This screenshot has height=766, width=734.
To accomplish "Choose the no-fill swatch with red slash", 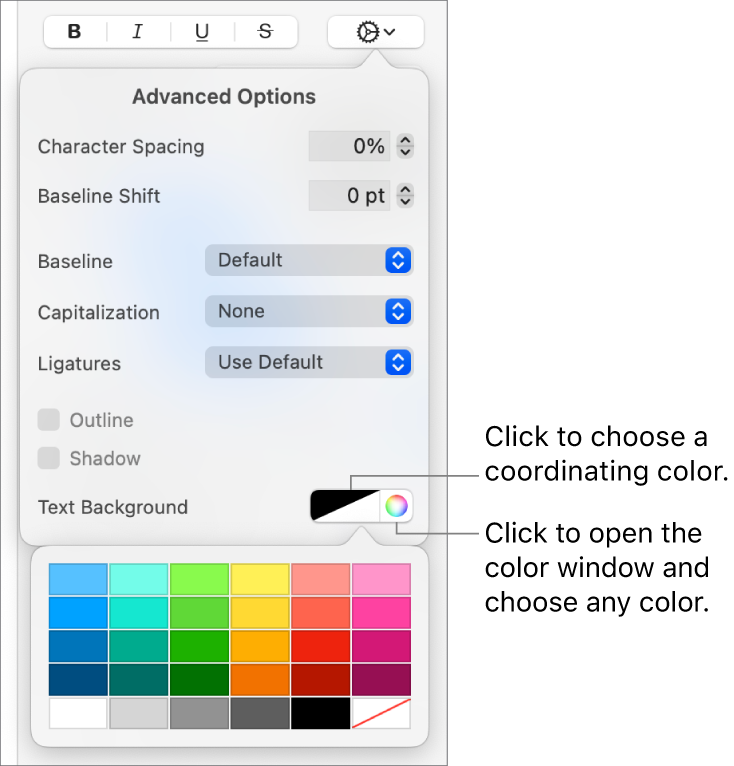I will [x=381, y=713].
